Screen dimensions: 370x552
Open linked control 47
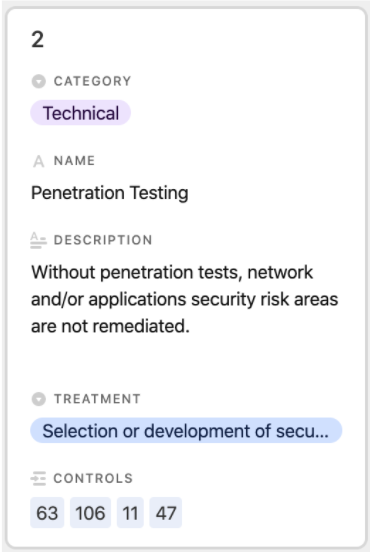pos(166,513)
